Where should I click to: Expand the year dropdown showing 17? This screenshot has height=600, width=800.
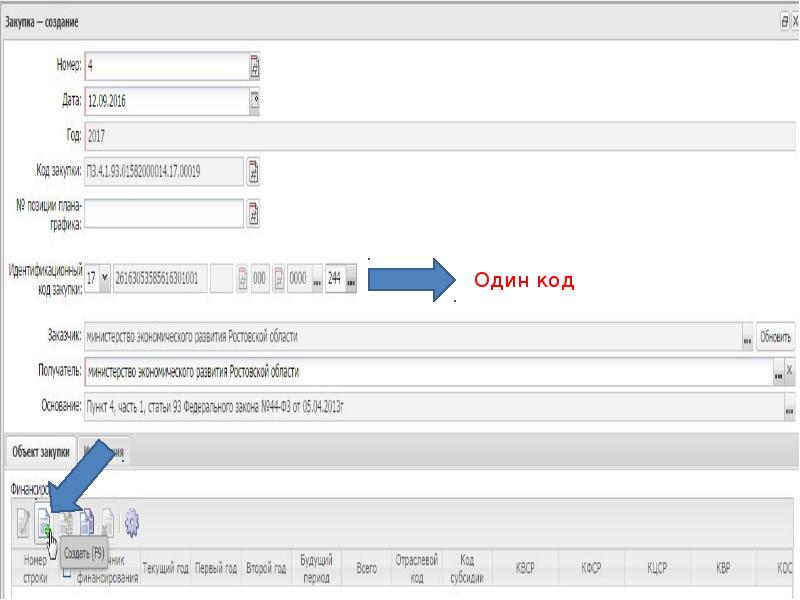tap(105, 278)
